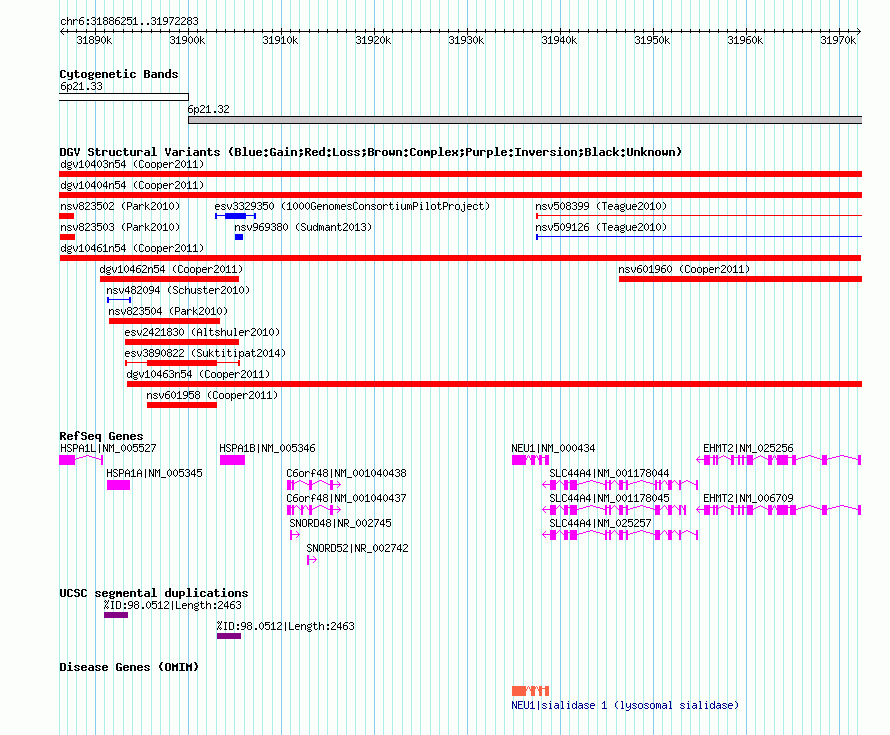Viewport: 890px width, 735px height.
Task: Select the red esv3890822 loss bar
Action: coord(182,363)
